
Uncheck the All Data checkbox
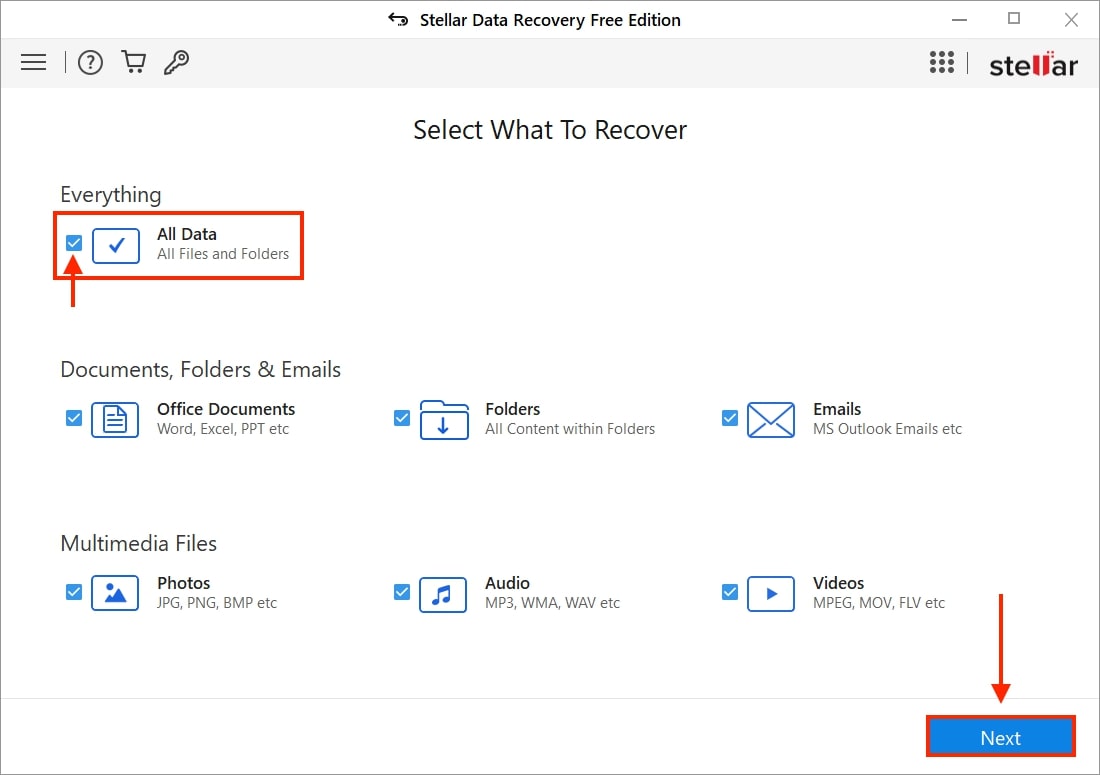[x=73, y=243]
